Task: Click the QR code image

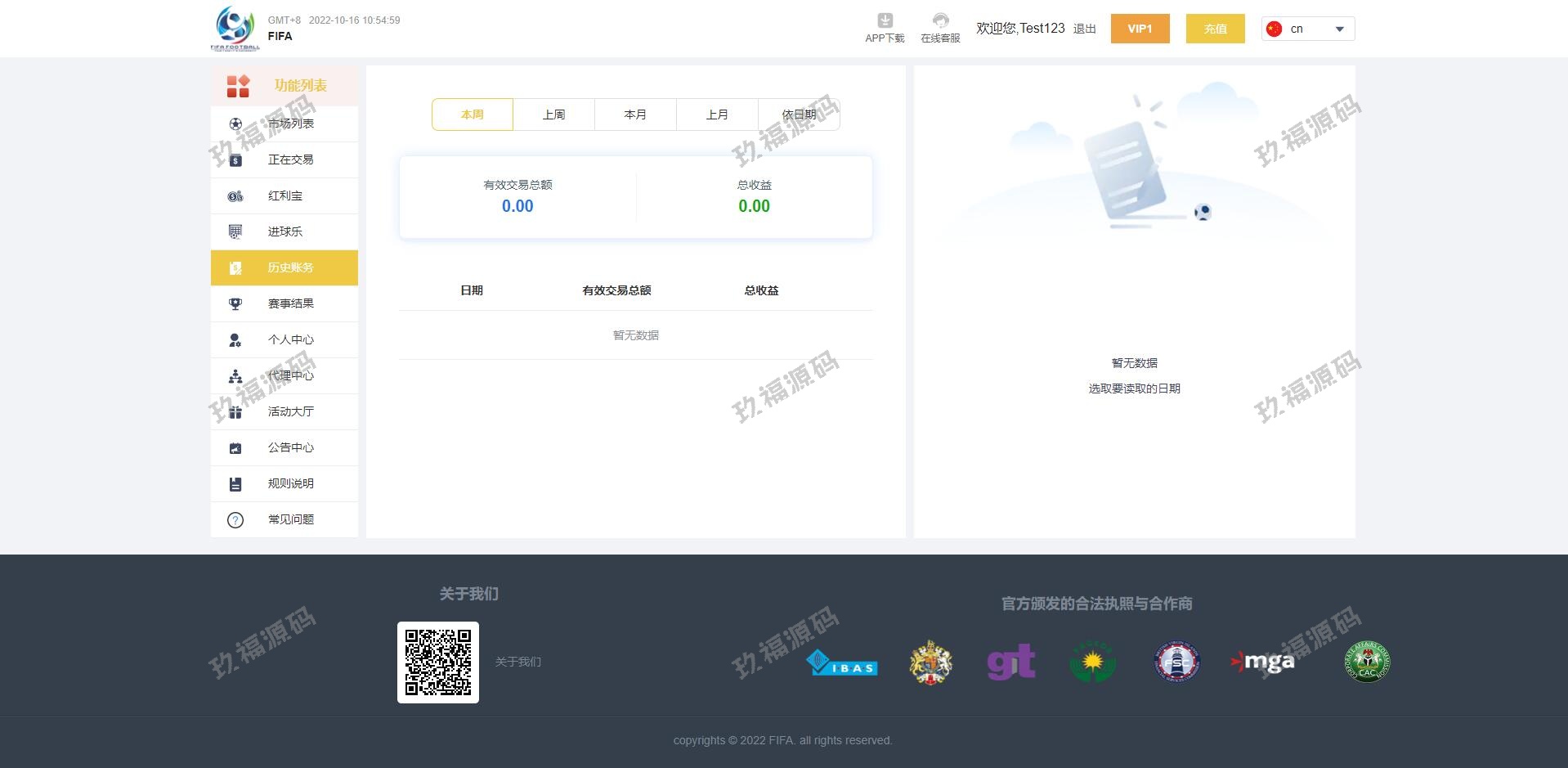Action: [438, 662]
